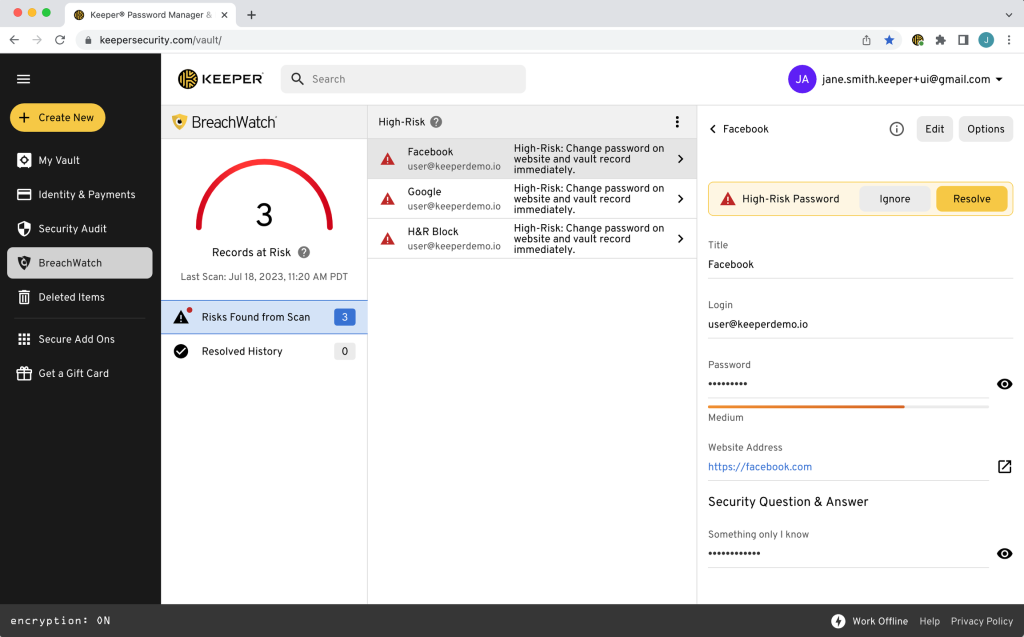Click the BreachWatch shield logo
The height and width of the screenshot is (637, 1024).
[x=179, y=122]
